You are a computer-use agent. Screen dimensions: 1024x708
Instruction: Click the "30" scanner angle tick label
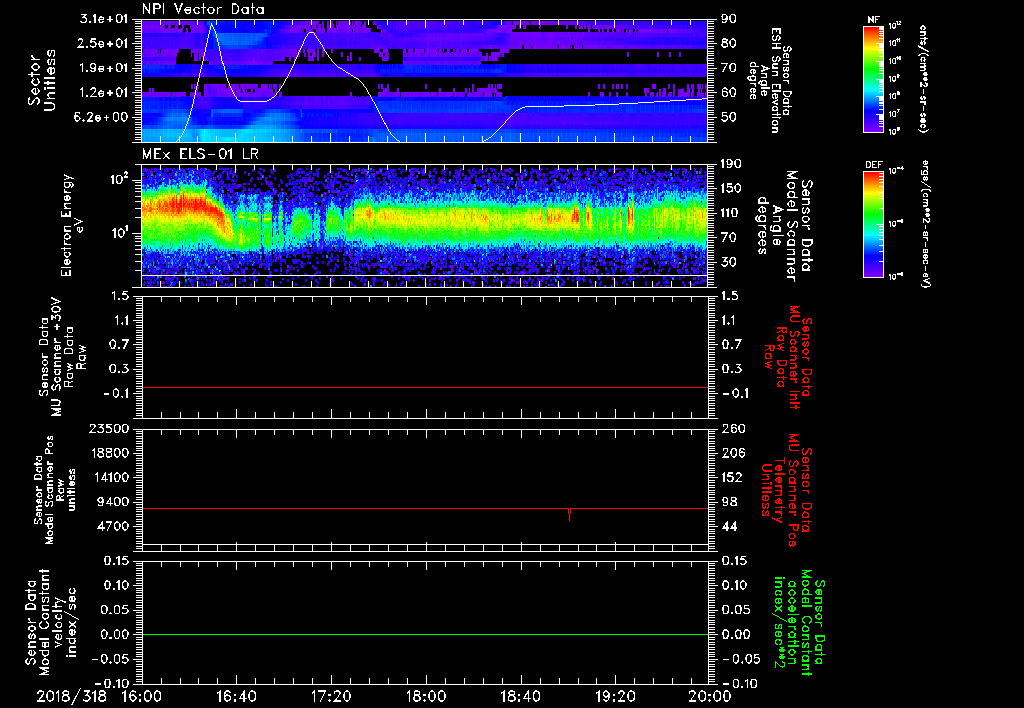[729, 262]
